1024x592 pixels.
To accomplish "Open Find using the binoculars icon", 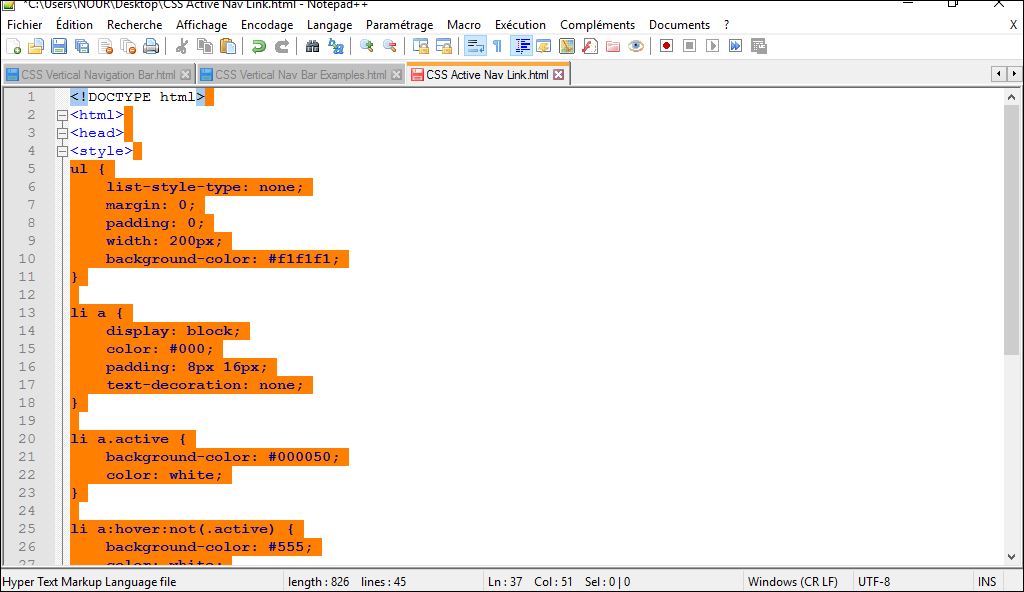I will click(x=313, y=46).
